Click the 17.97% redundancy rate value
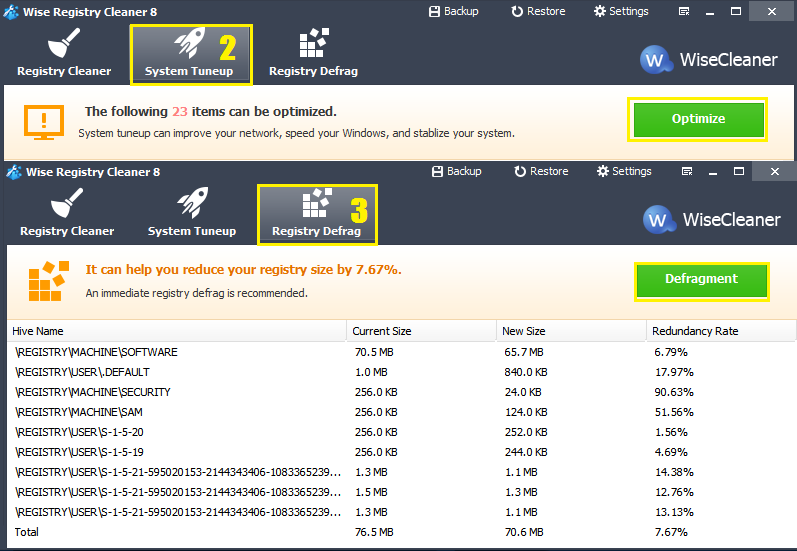This screenshot has height=551, width=797. coord(674,372)
